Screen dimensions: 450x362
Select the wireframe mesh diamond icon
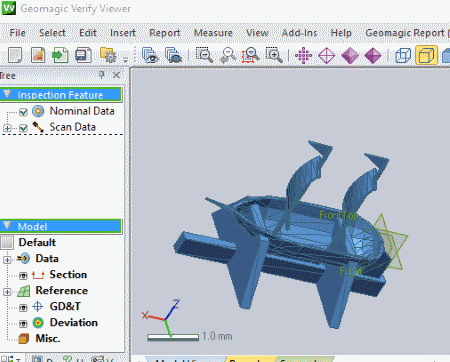point(327,55)
